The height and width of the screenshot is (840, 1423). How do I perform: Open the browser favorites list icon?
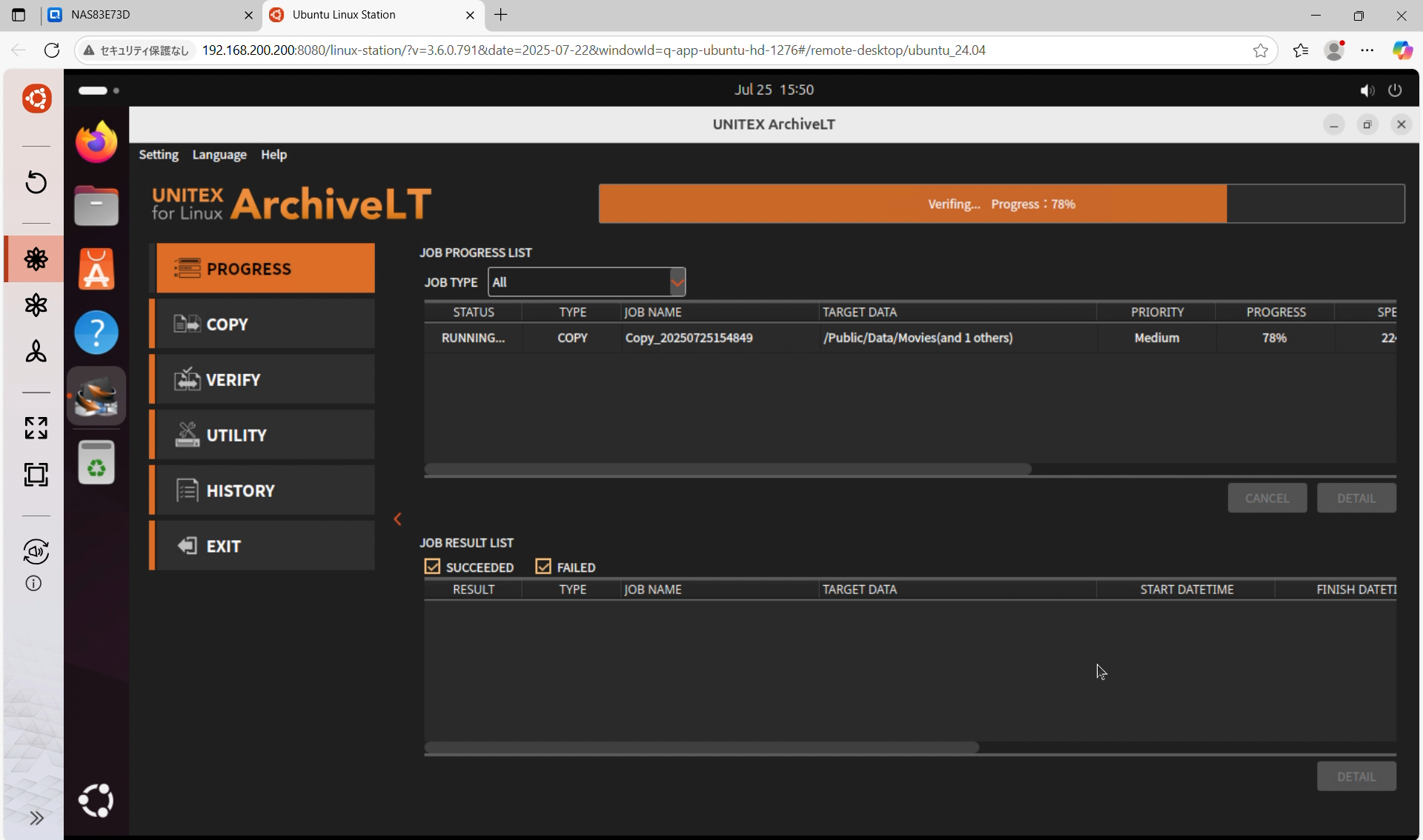(1301, 50)
